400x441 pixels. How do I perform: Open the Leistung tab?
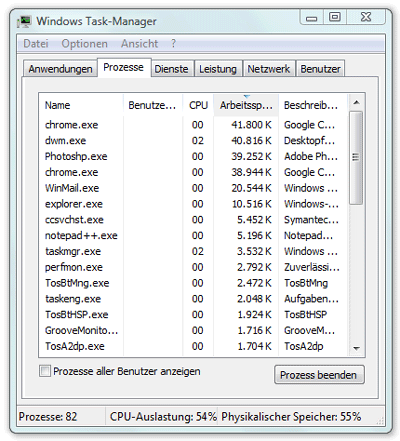point(218,69)
